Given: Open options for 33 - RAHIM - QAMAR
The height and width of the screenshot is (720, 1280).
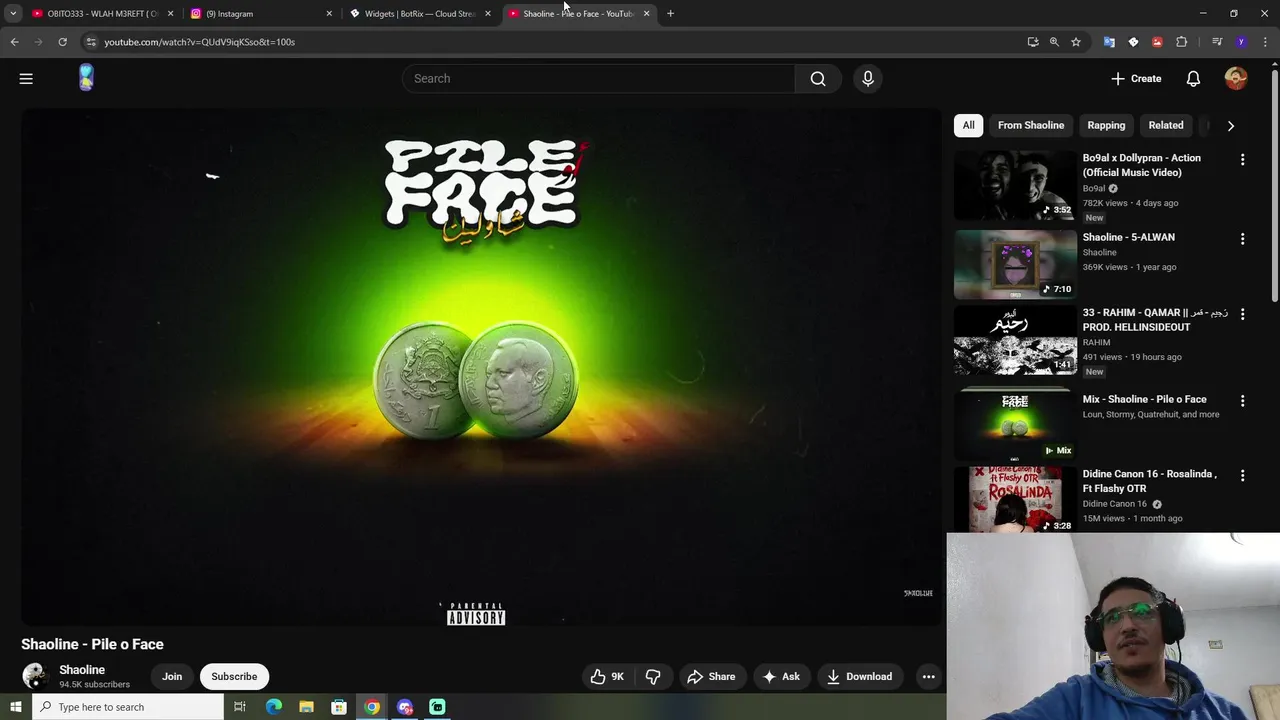Looking at the screenshot, I should [x=1243, y=314].
